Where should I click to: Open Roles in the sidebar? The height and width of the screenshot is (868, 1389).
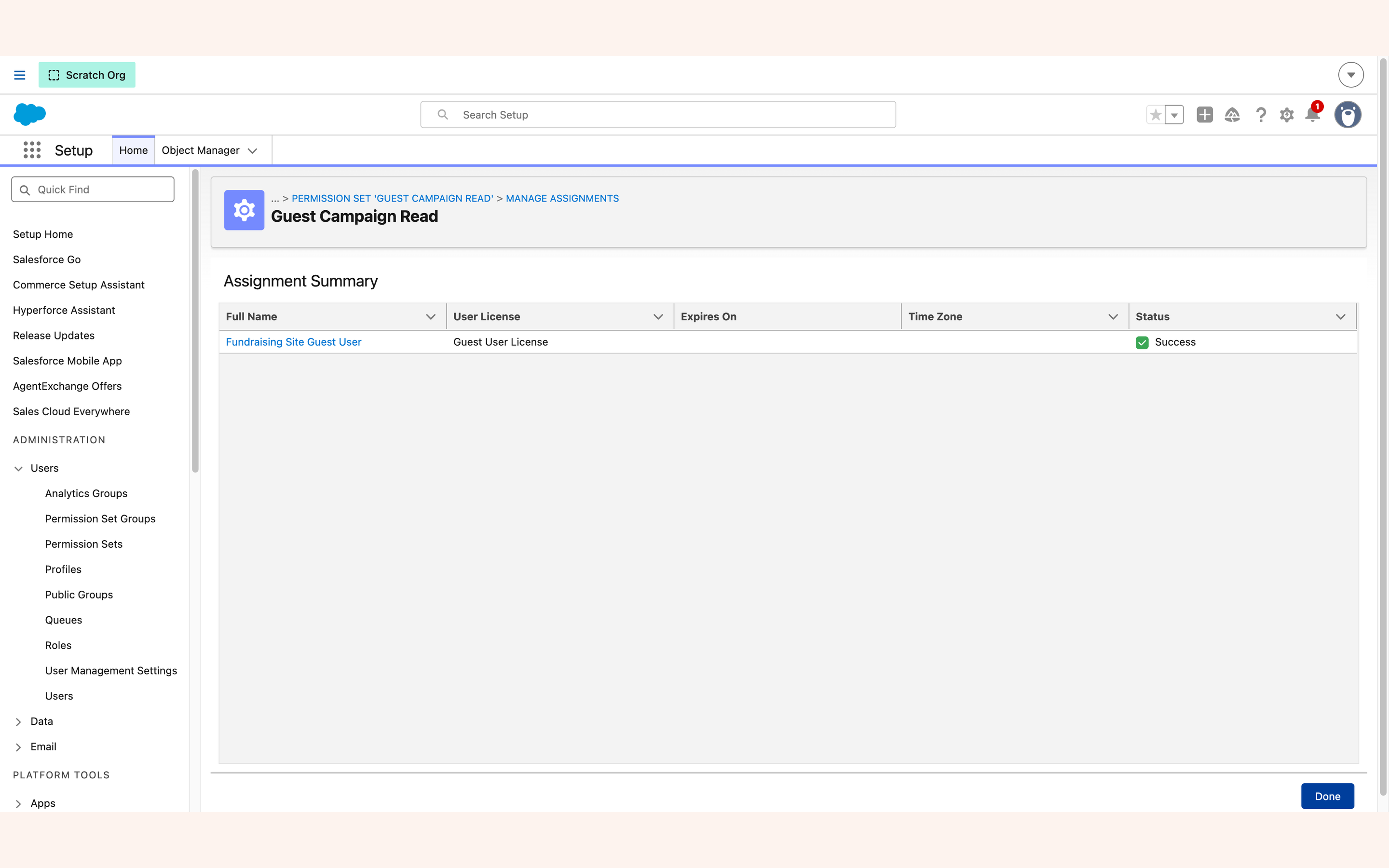coord(58,645)
